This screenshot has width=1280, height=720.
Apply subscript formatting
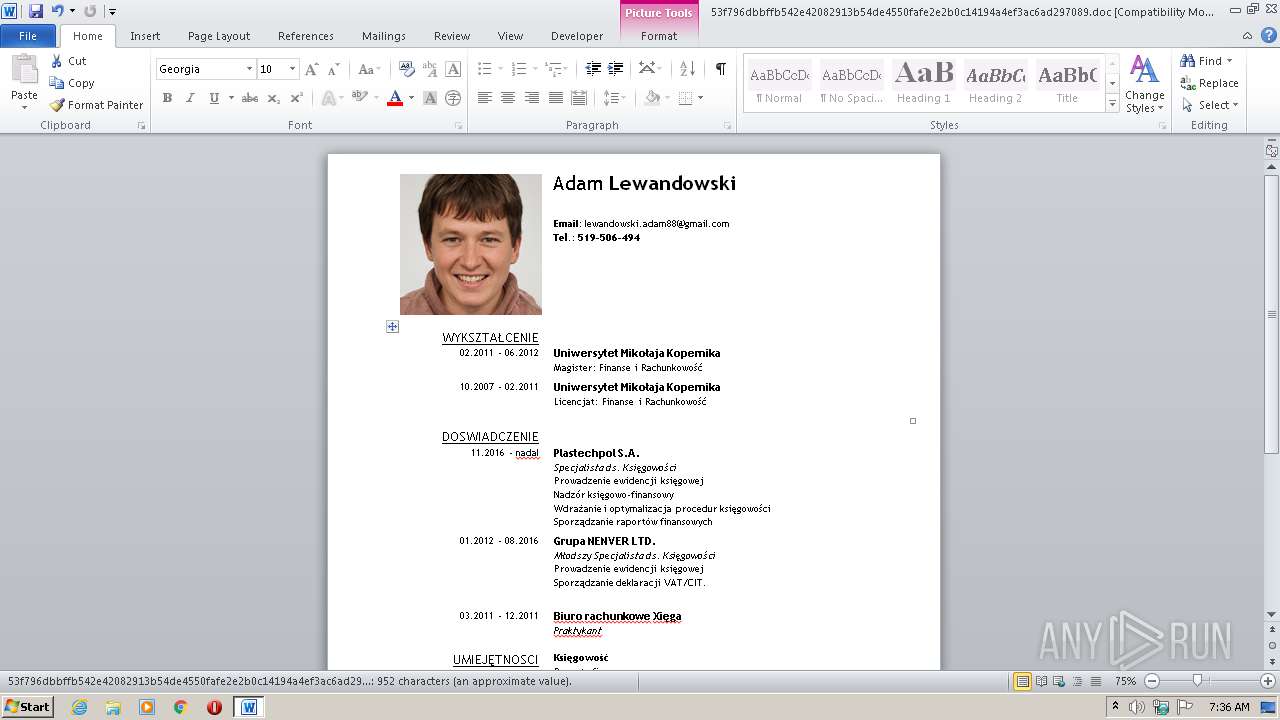click(273, 98)
